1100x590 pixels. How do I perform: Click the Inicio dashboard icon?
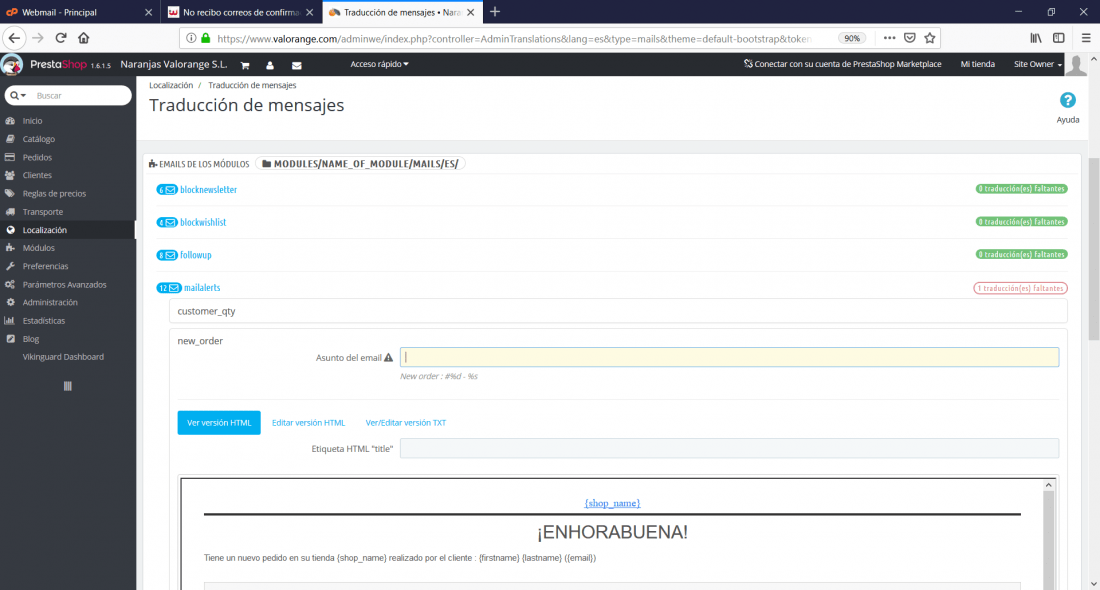tap(10, 121)
